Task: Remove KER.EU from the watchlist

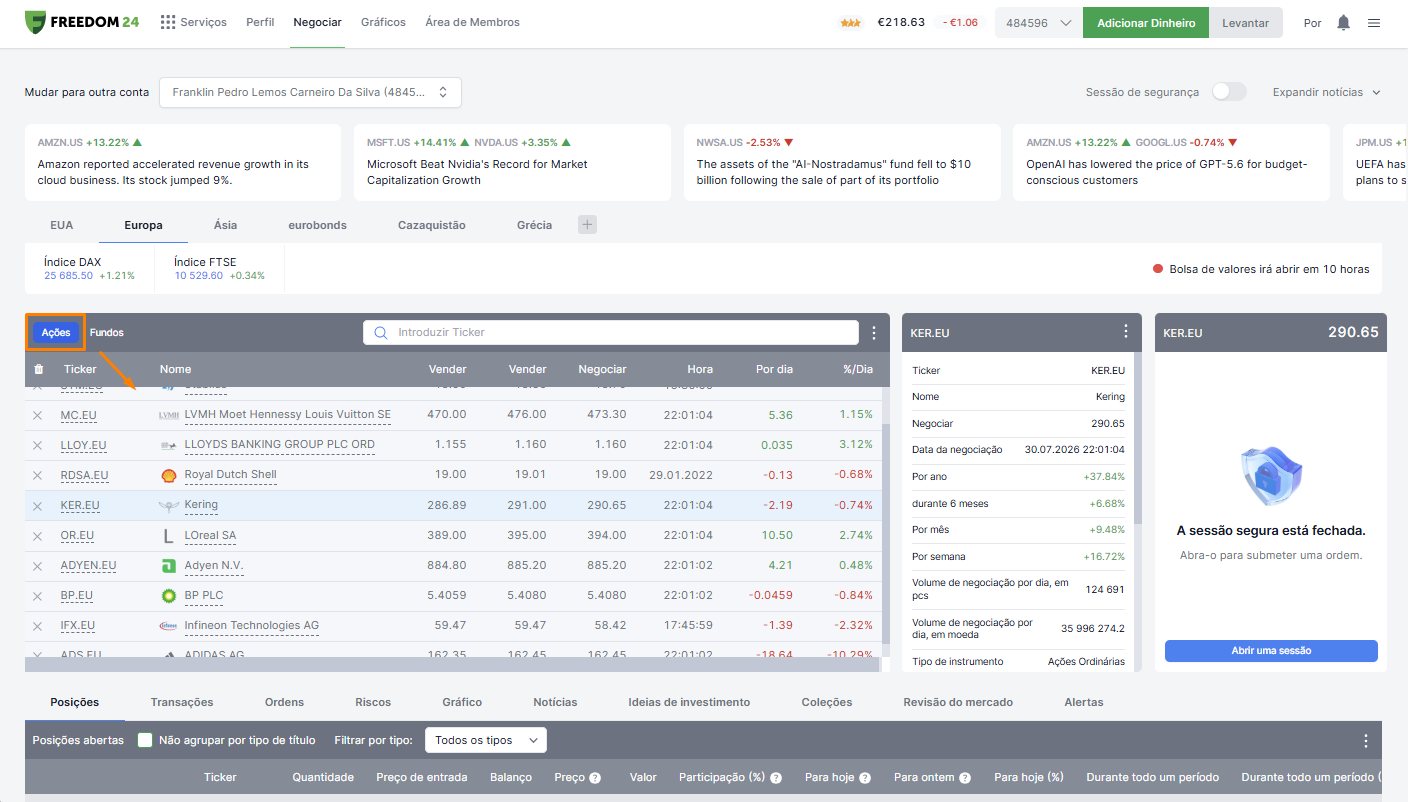Action: coord(38,506)
